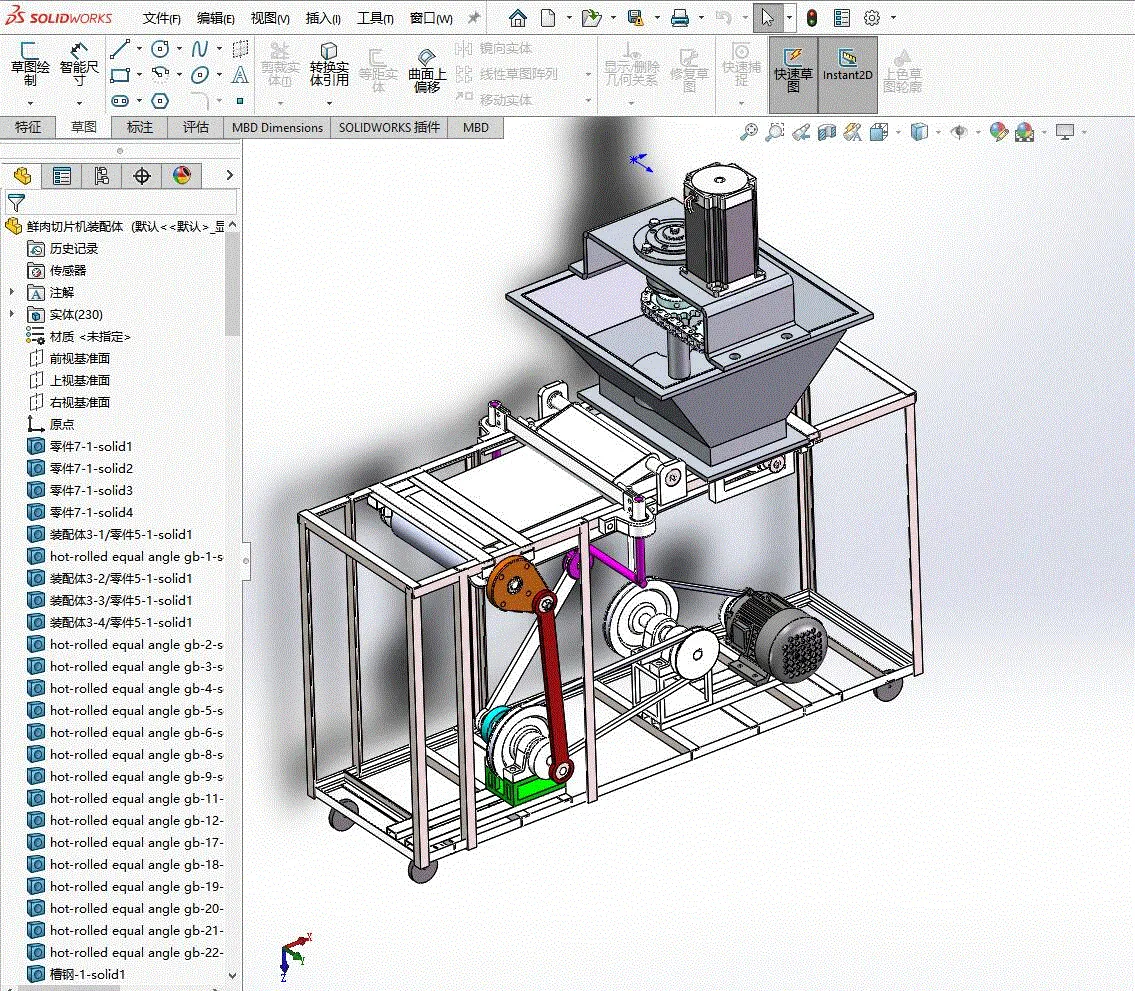
Task: Open the Home icon in title toolbar
Action: 518,17
